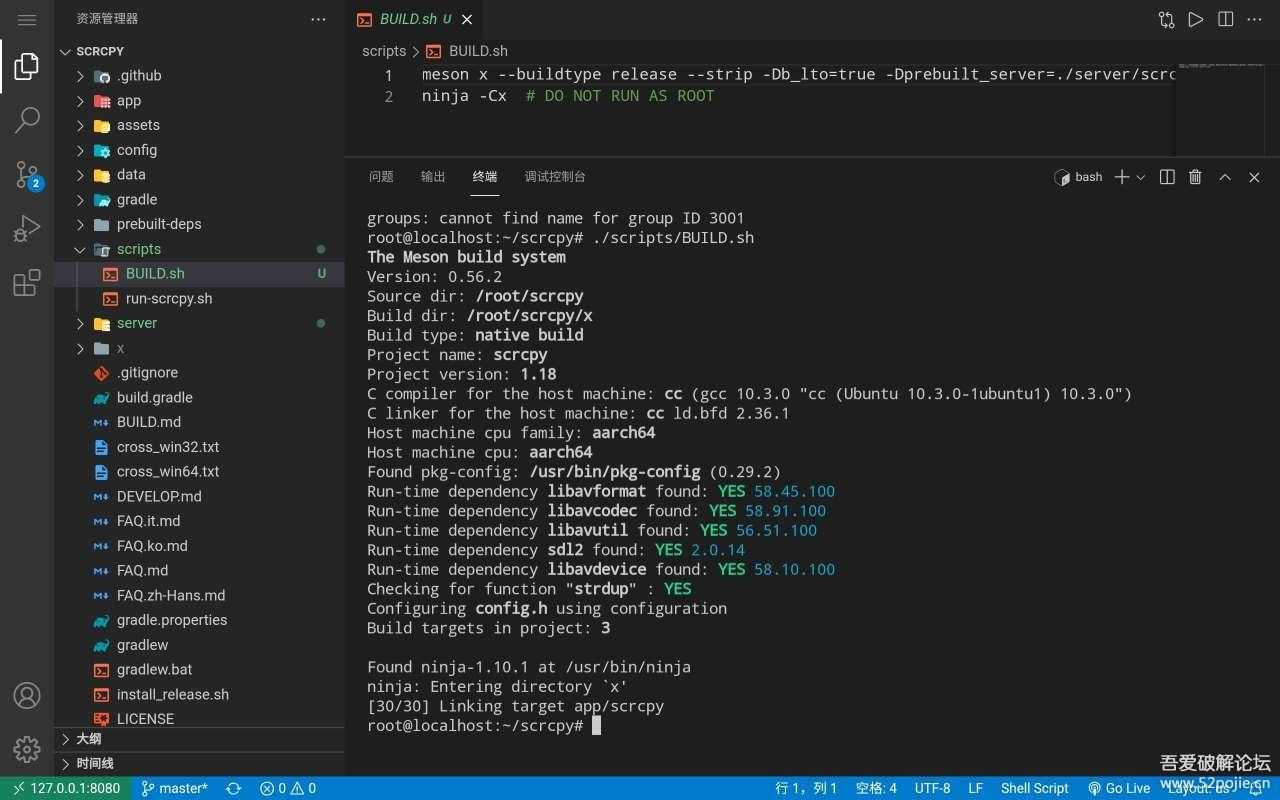The width and height of the screenshot is (1280, 800).
Task: Add a new terminal with plus icon
Action: (1122, 177)
